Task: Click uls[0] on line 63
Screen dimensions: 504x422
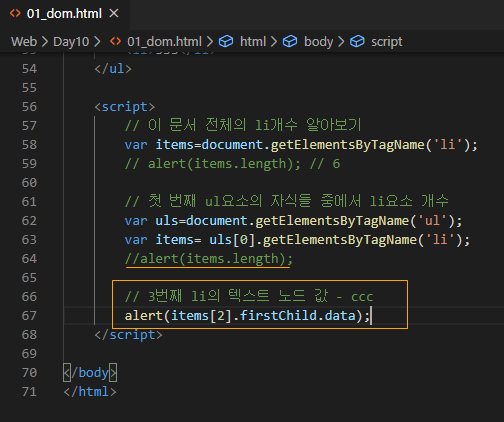Action: click(232, 240)
